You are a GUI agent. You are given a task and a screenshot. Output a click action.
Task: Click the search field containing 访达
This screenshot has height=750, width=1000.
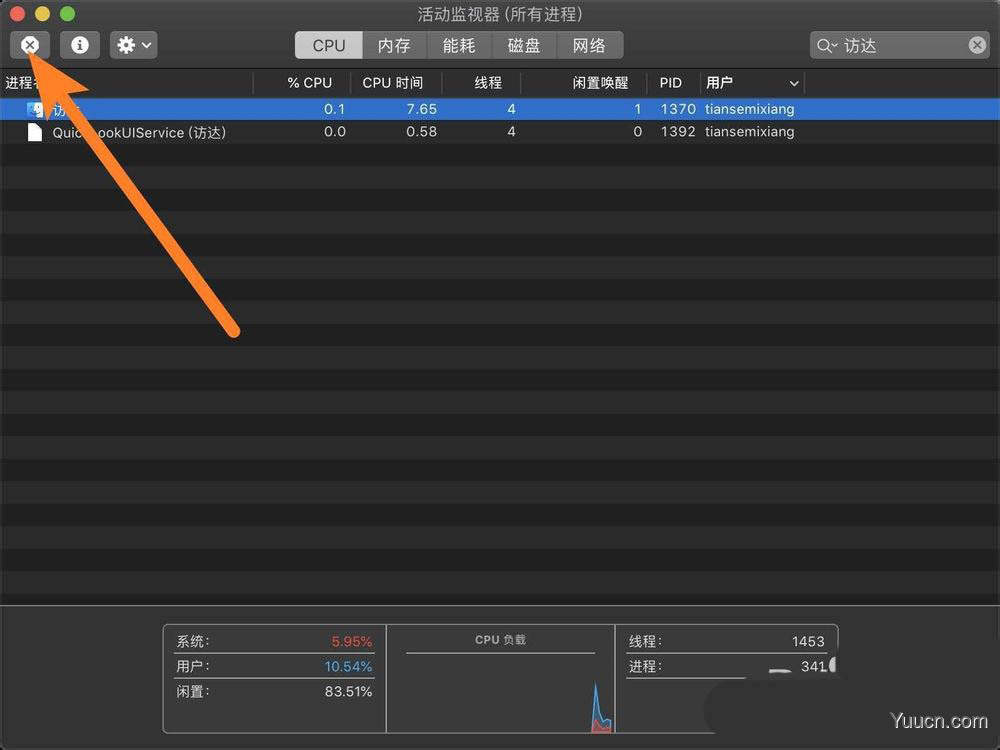899,45
